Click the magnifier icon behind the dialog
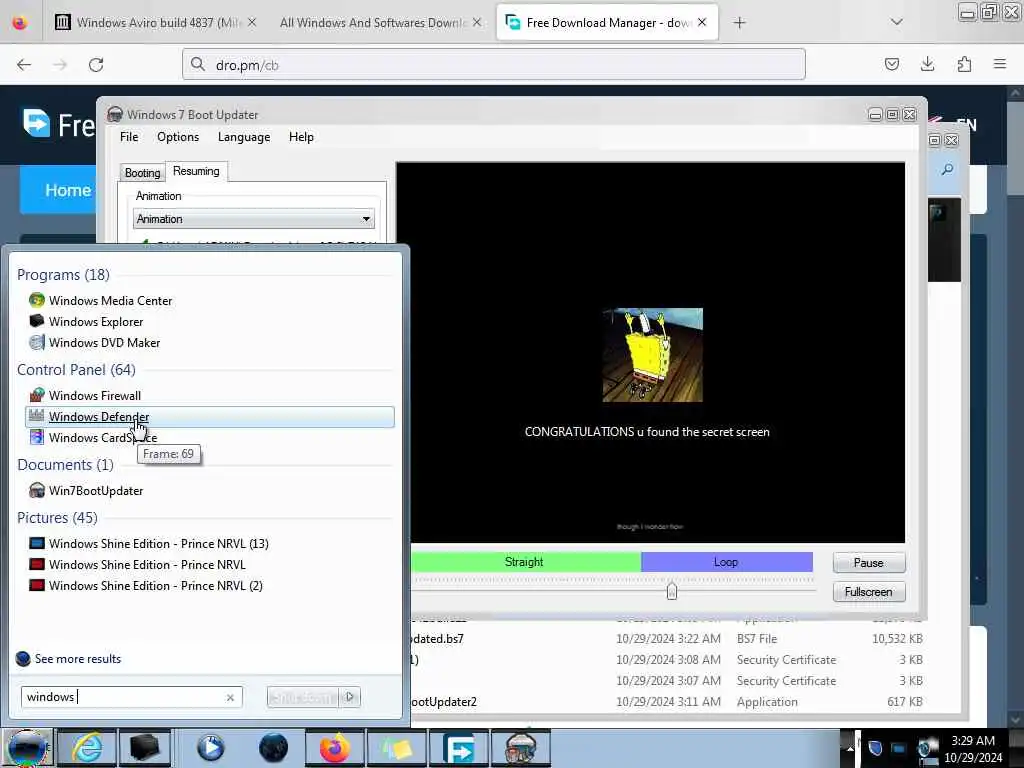 coord(948,170)
